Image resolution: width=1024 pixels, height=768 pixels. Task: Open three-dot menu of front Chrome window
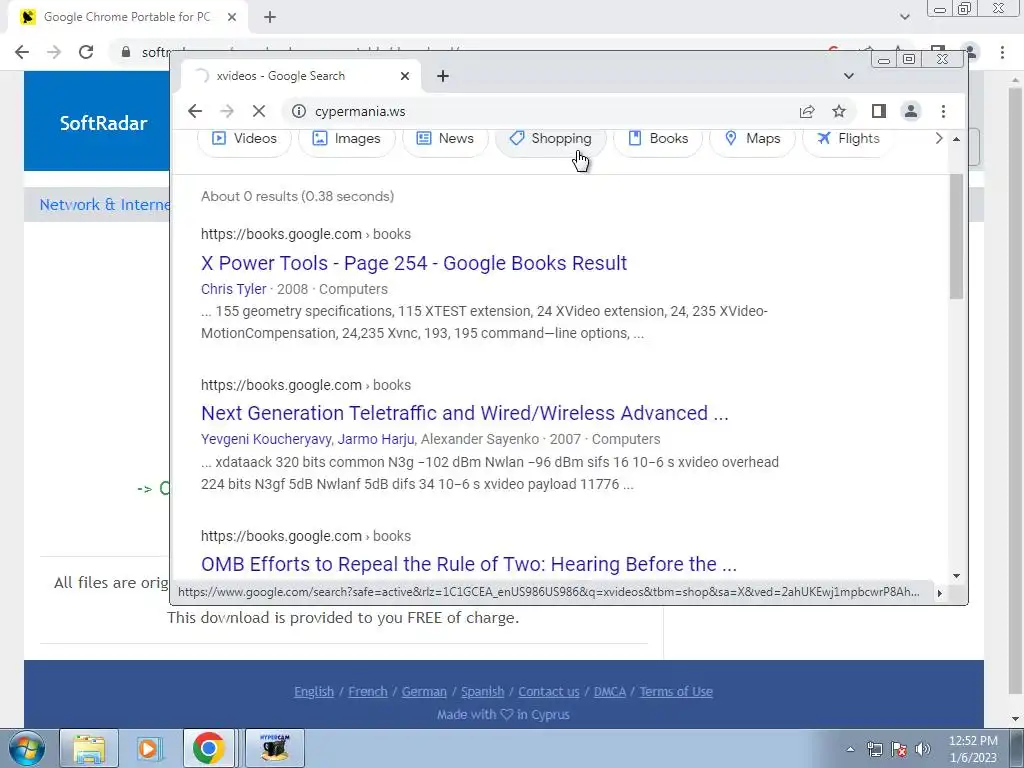[943, 111]
